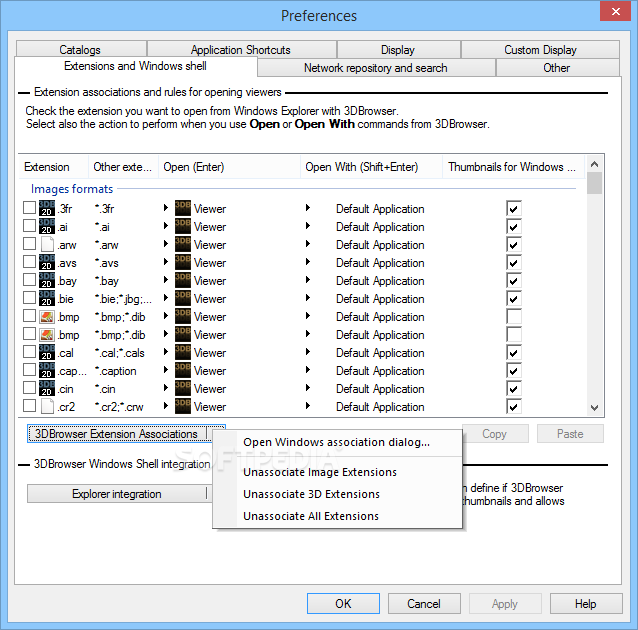Click the Copy button

[495, 434]
